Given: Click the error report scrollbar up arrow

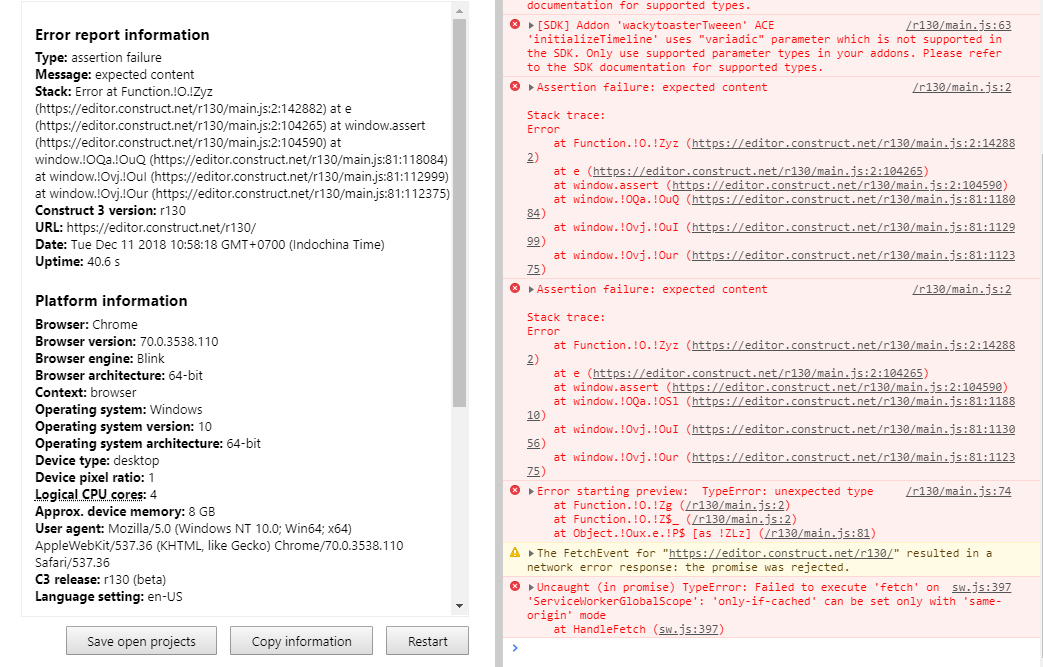Looking at the screenshot, I should [x=459, y=11].
